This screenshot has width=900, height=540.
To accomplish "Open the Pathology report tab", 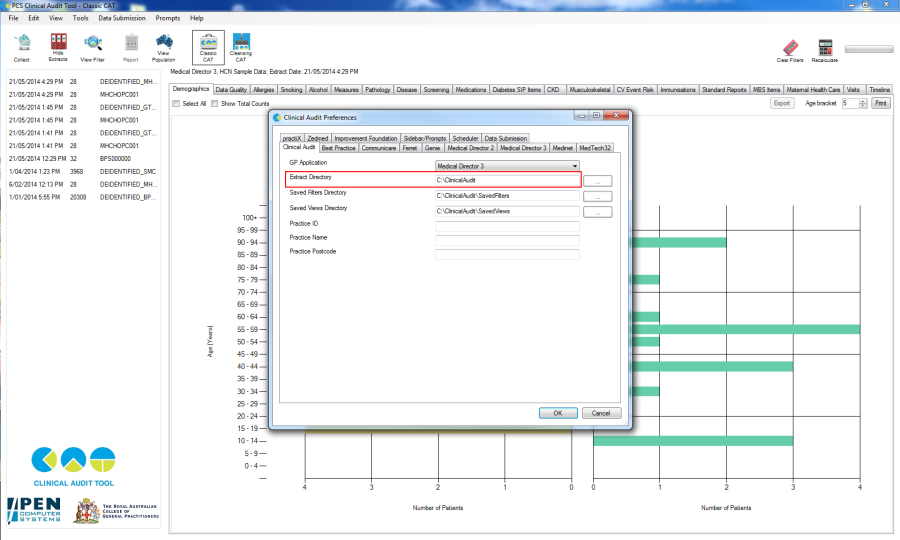I will point(378,90).
